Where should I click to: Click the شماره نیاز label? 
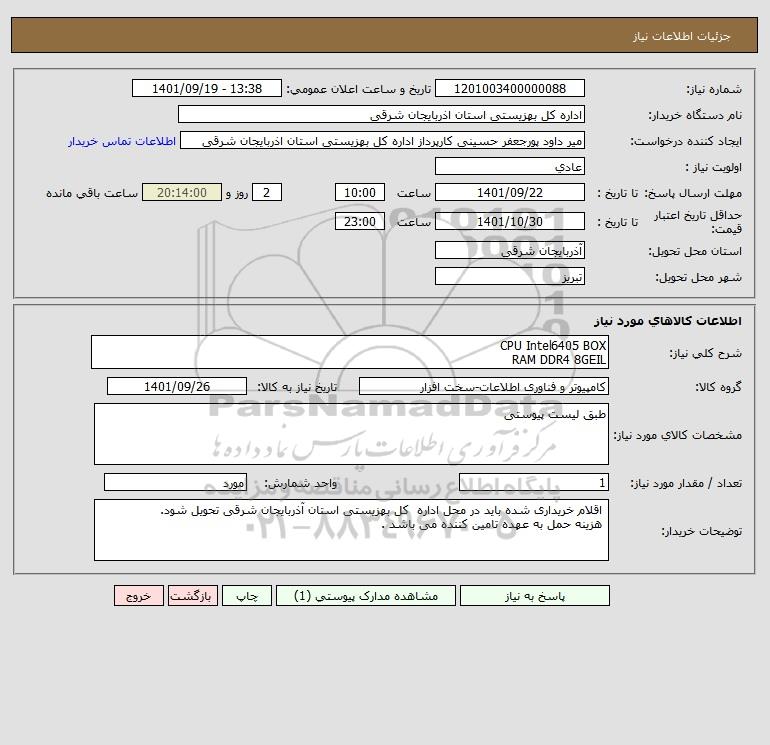714,89
